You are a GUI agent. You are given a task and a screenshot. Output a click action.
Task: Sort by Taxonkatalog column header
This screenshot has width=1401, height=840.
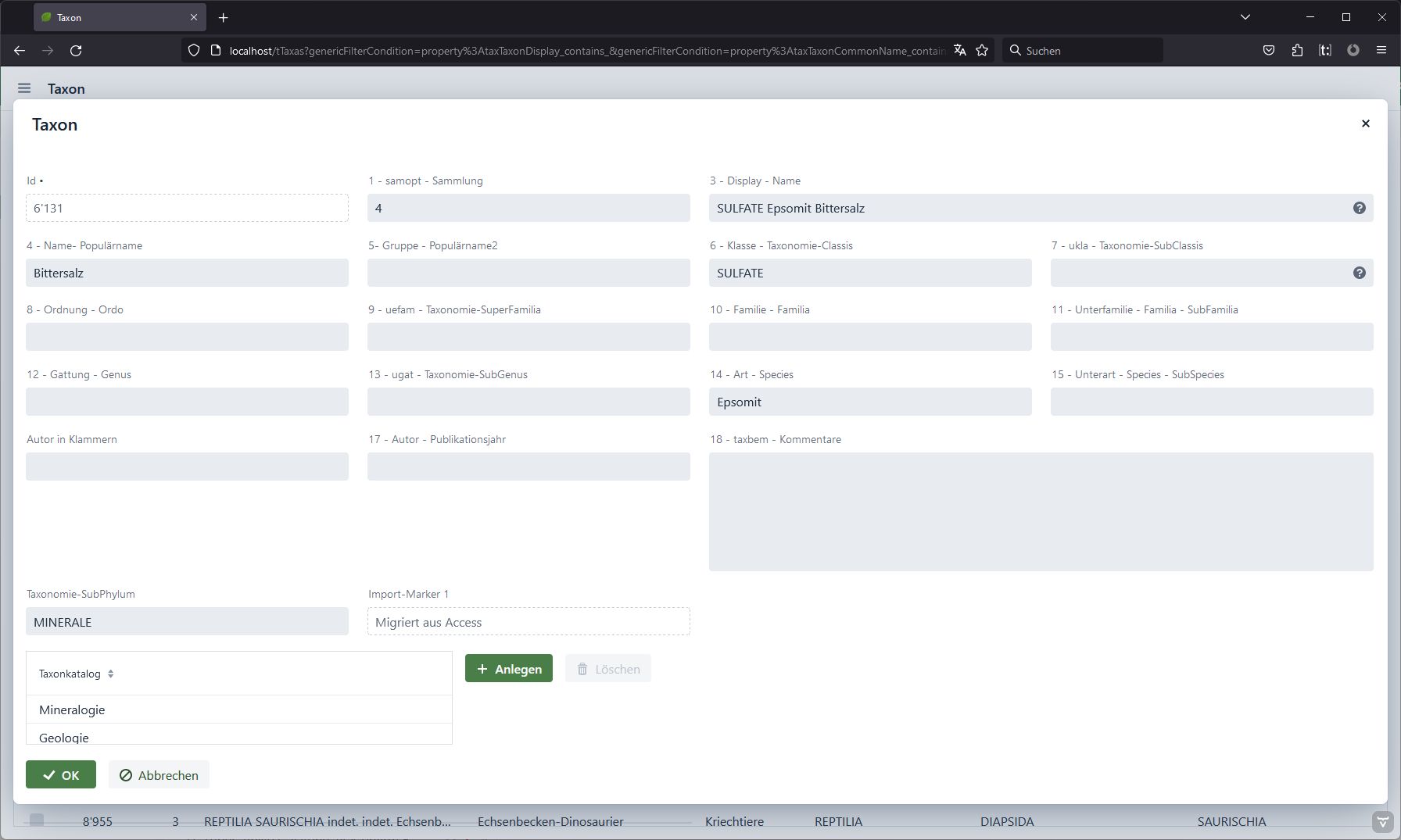click(x=76, y=674)
